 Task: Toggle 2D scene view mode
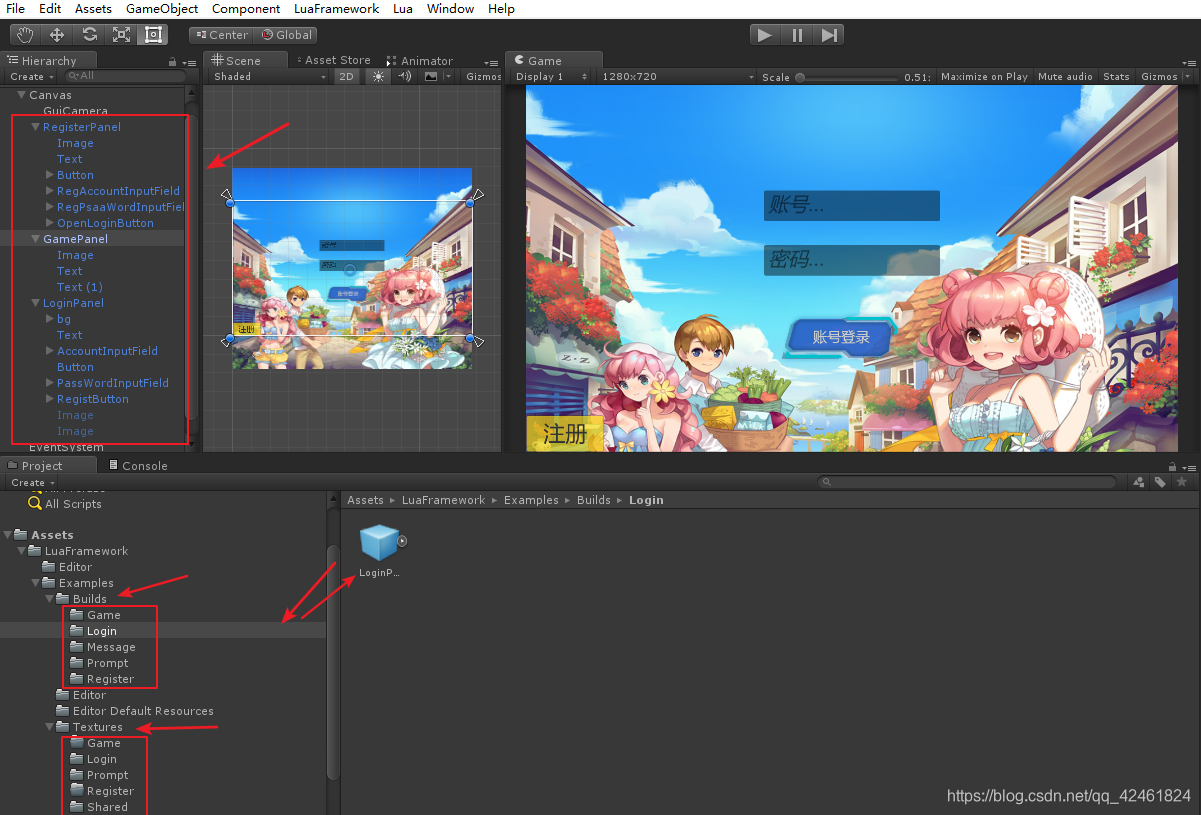pos(346,76)
